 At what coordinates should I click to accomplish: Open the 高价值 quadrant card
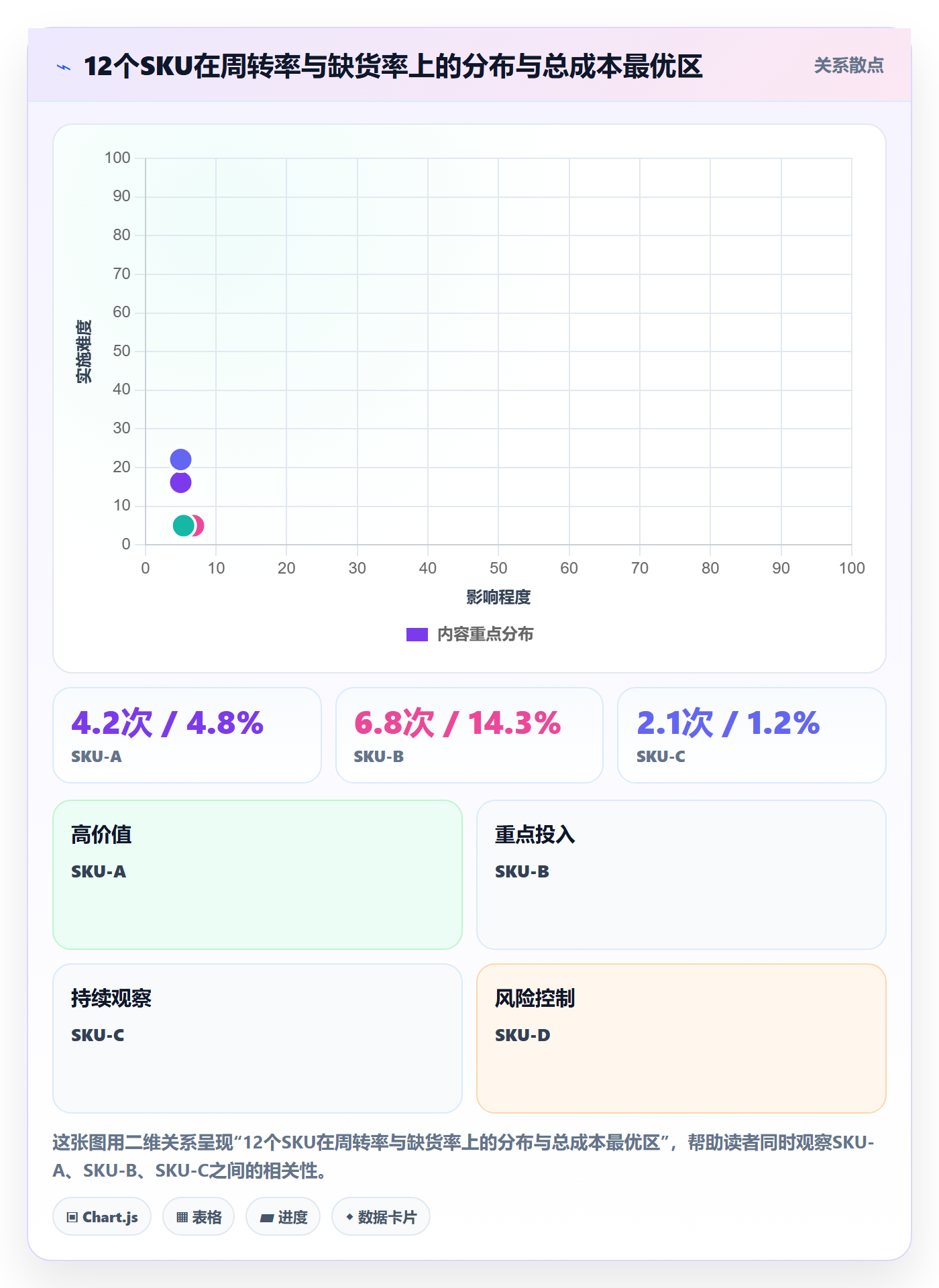coord(258,875)
